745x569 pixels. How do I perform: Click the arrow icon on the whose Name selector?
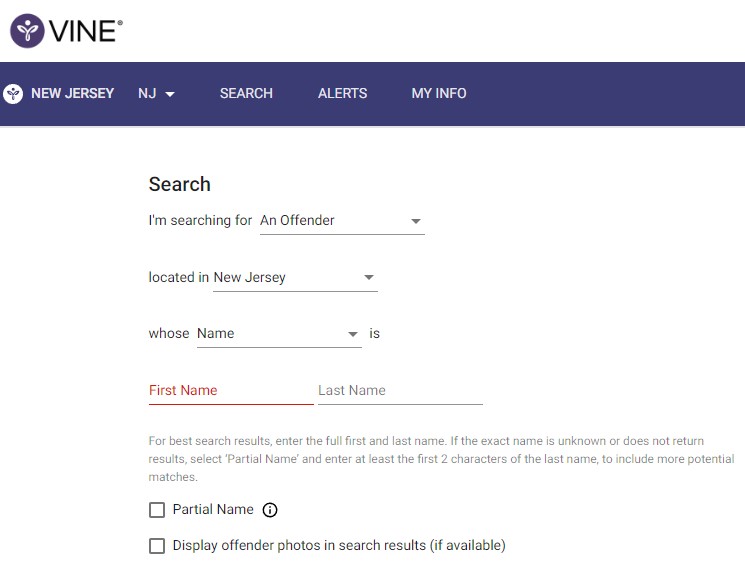tap(352, 334)
